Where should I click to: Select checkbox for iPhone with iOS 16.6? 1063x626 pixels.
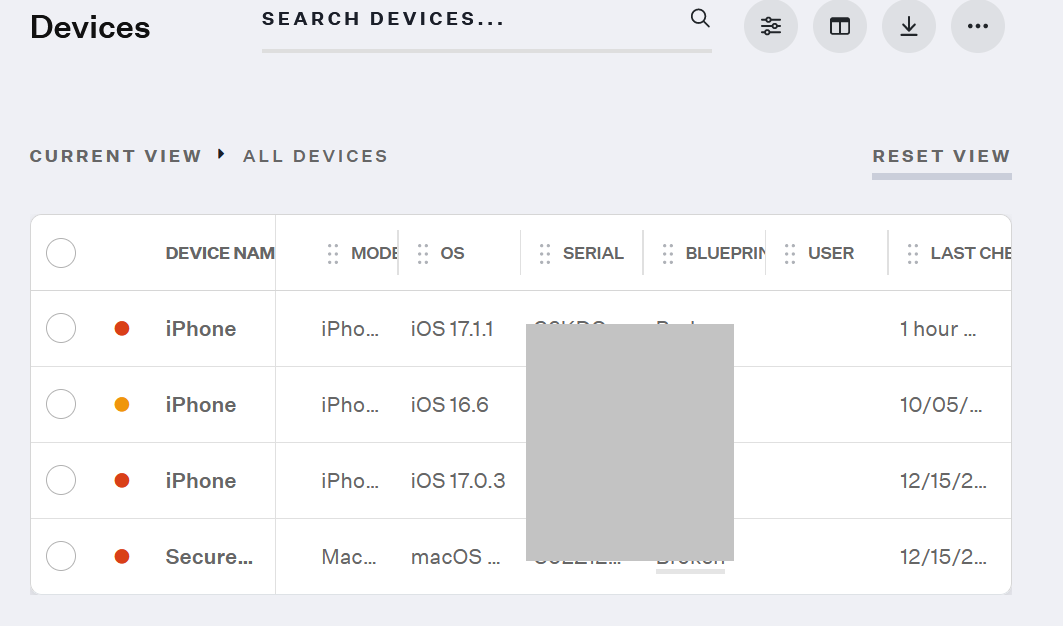[x=61, y=404]
